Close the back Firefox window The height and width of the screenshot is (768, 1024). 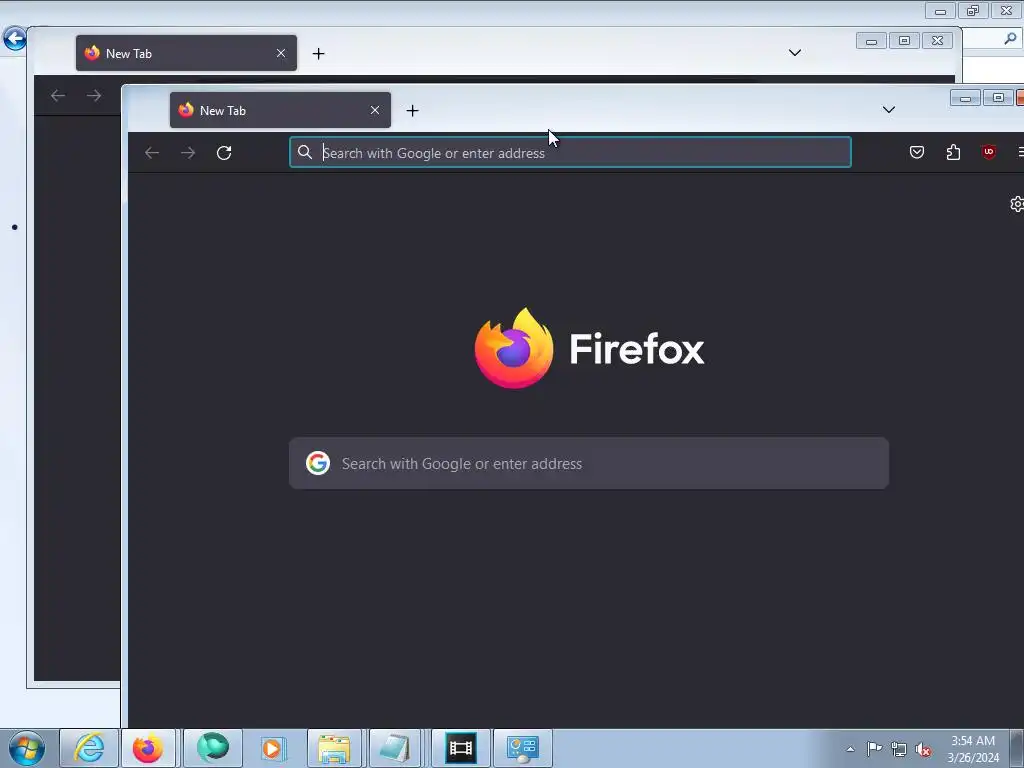(937, 40)
